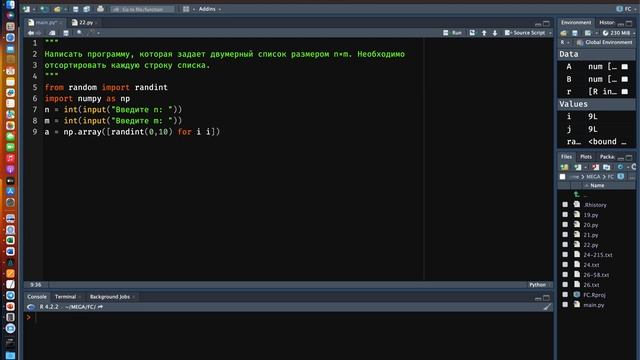The height and width of the screenshot is (360, 640).
Task: Click the Save workspace icon in Environment
Action: coord(575,33)
